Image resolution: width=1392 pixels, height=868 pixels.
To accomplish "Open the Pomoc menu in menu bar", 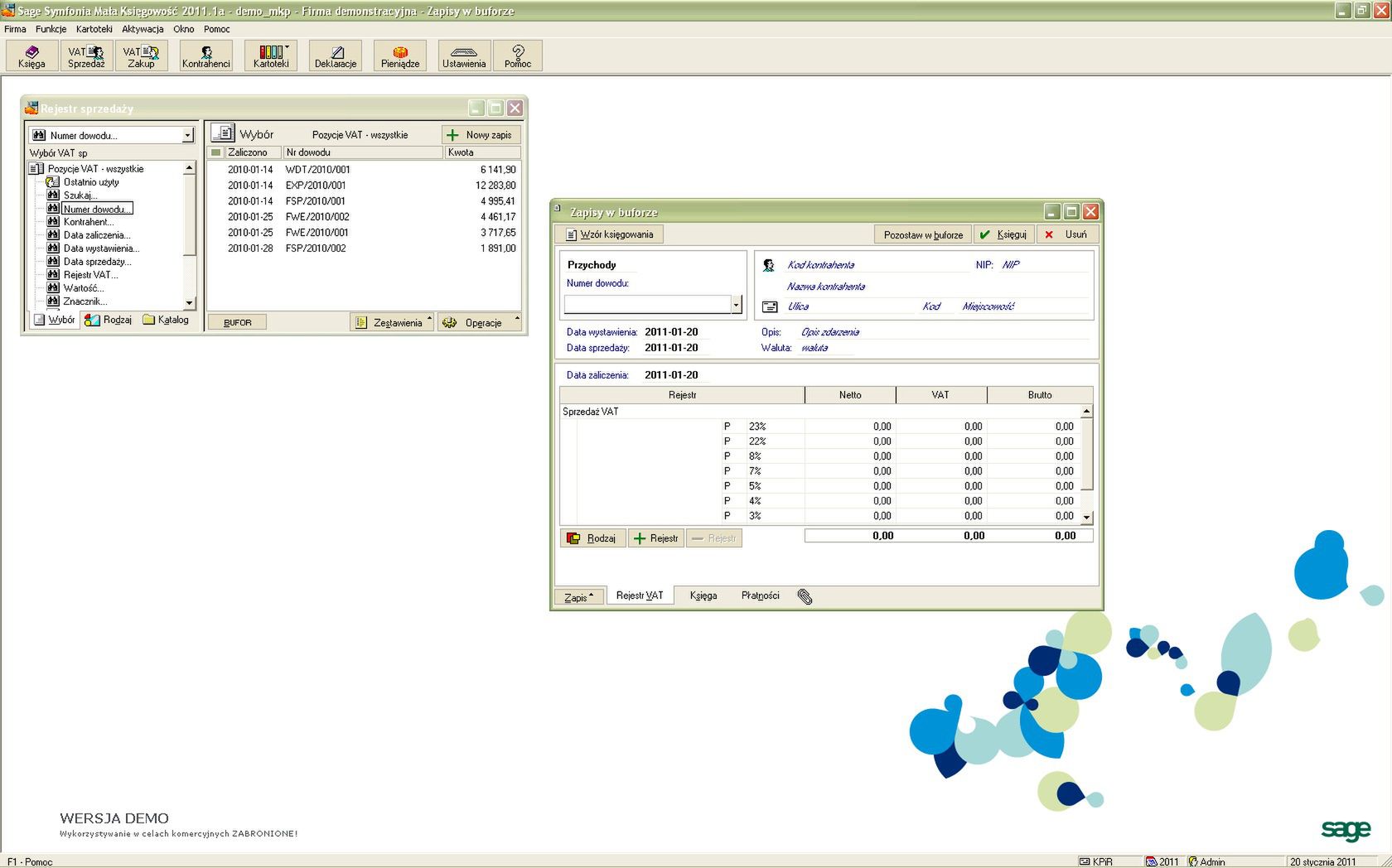I will click(216, 29).
